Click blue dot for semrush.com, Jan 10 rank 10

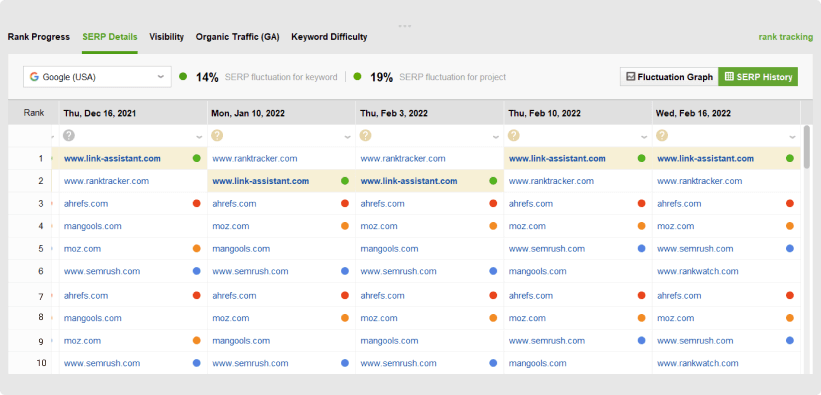pyautogui.click(x=345, y=363)
